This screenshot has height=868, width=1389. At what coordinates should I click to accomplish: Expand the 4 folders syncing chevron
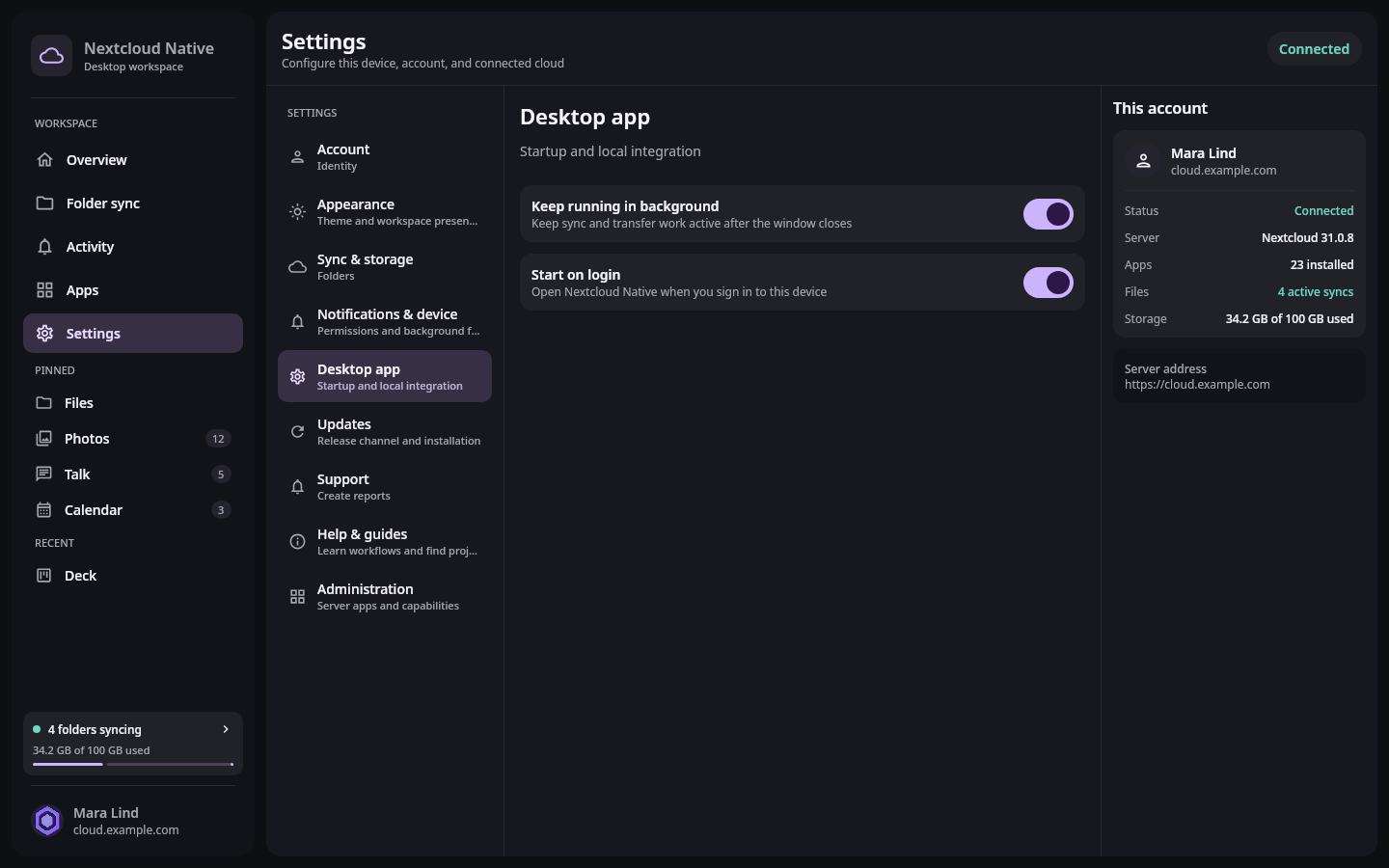click(x=226, y=729)
